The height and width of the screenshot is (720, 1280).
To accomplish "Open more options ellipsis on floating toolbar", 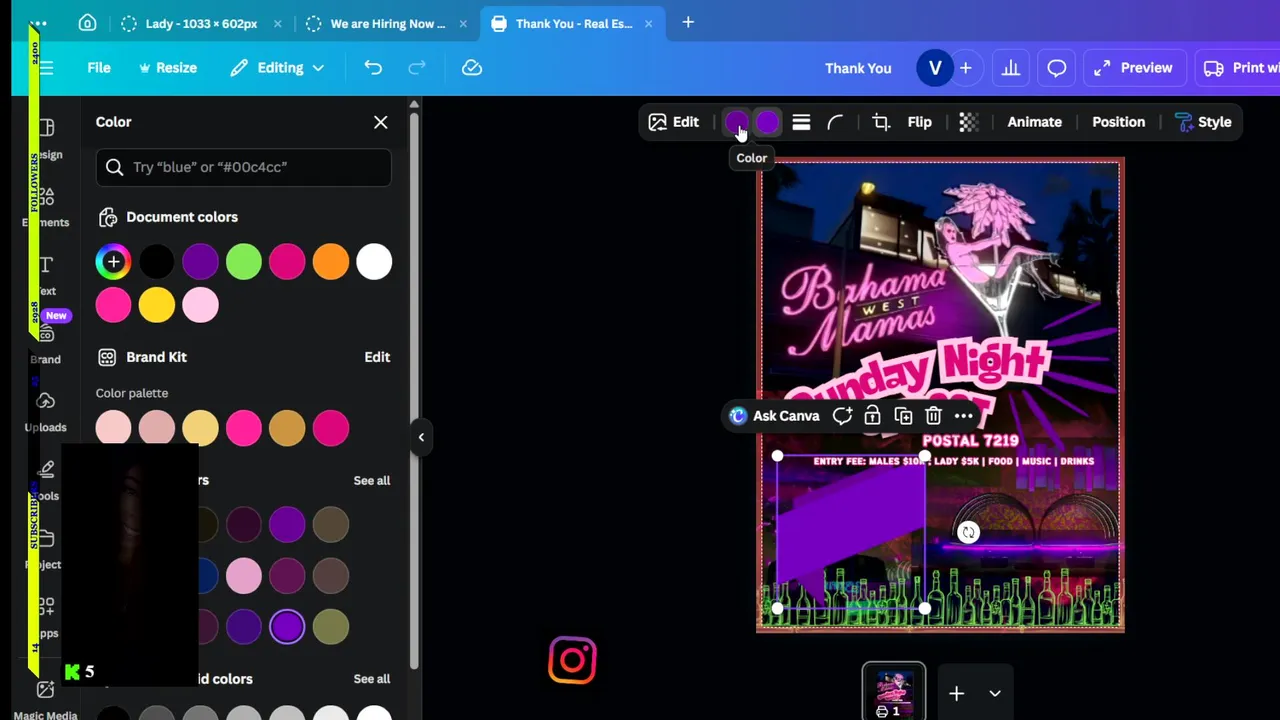I will [x=964, y=416].
